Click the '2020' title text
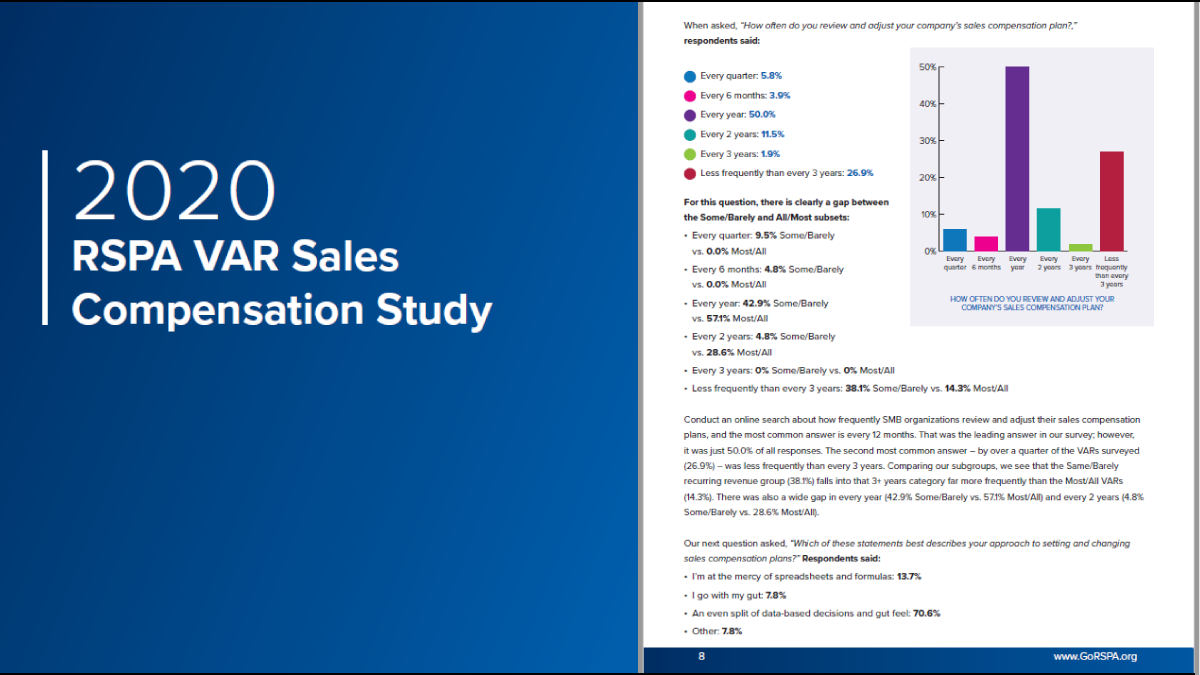This screenshot has height=675, width=1200. click(174, 191)
